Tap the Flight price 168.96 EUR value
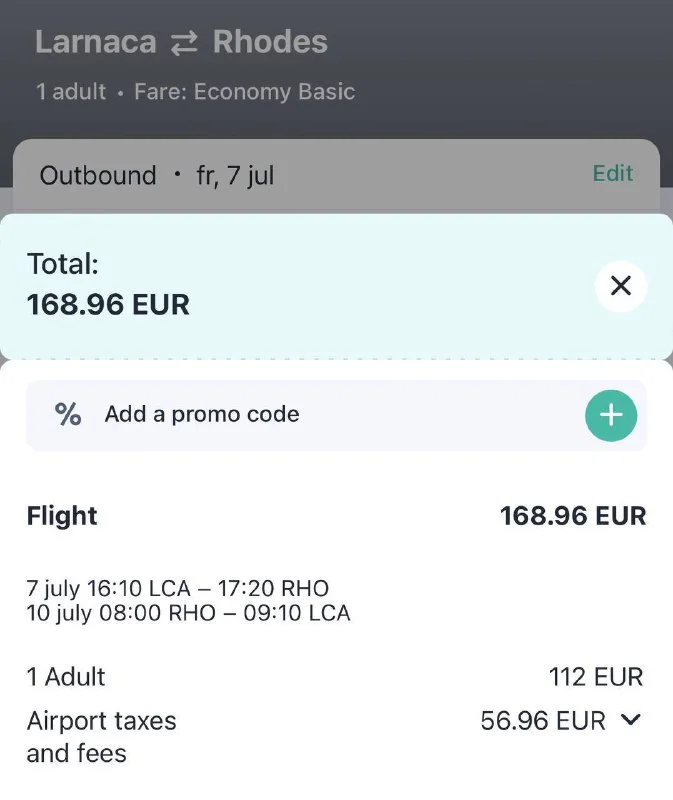This screenshot has height=800, width=673. point(573,516)
